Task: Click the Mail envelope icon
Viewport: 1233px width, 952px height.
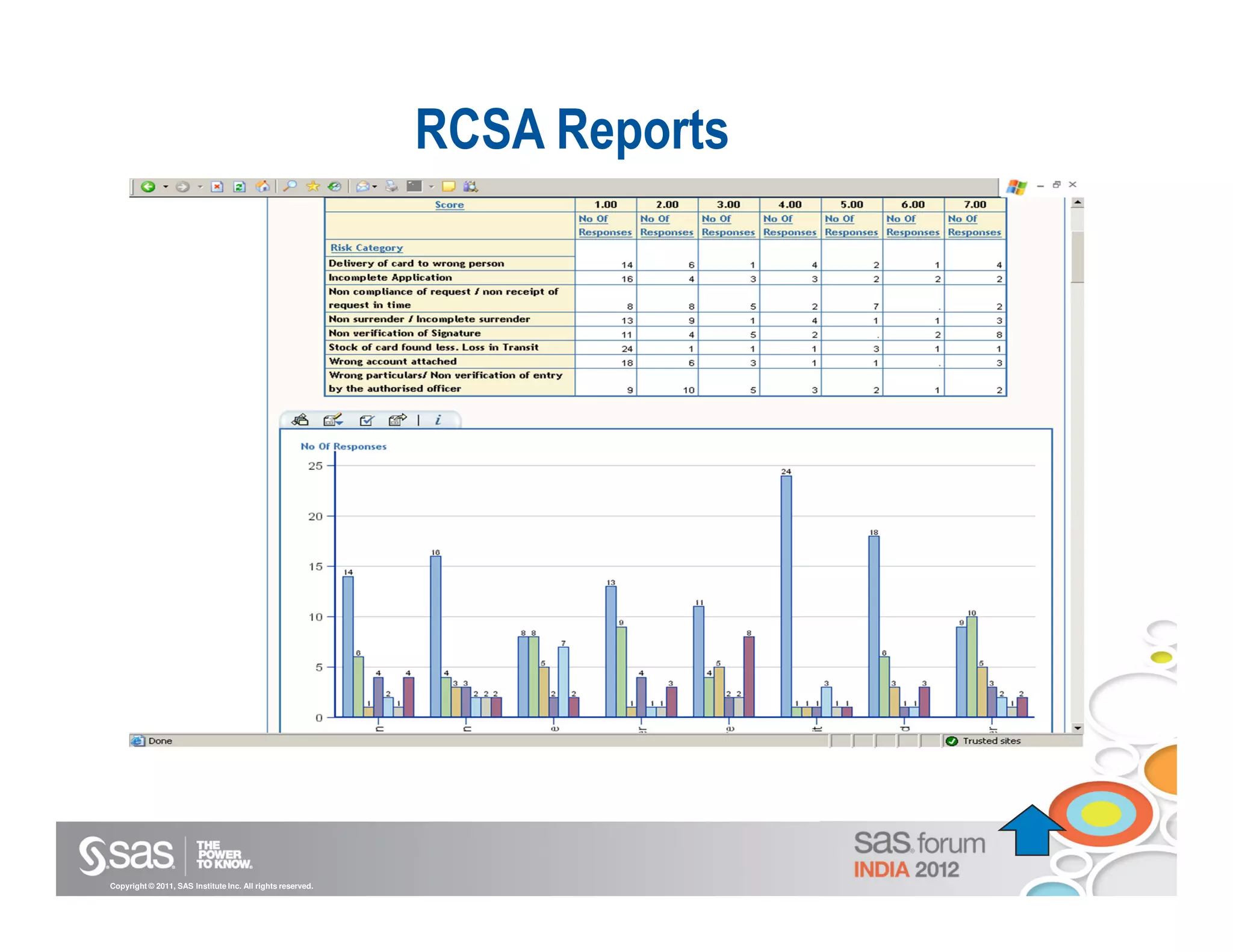Action: (x=362, y=187)
